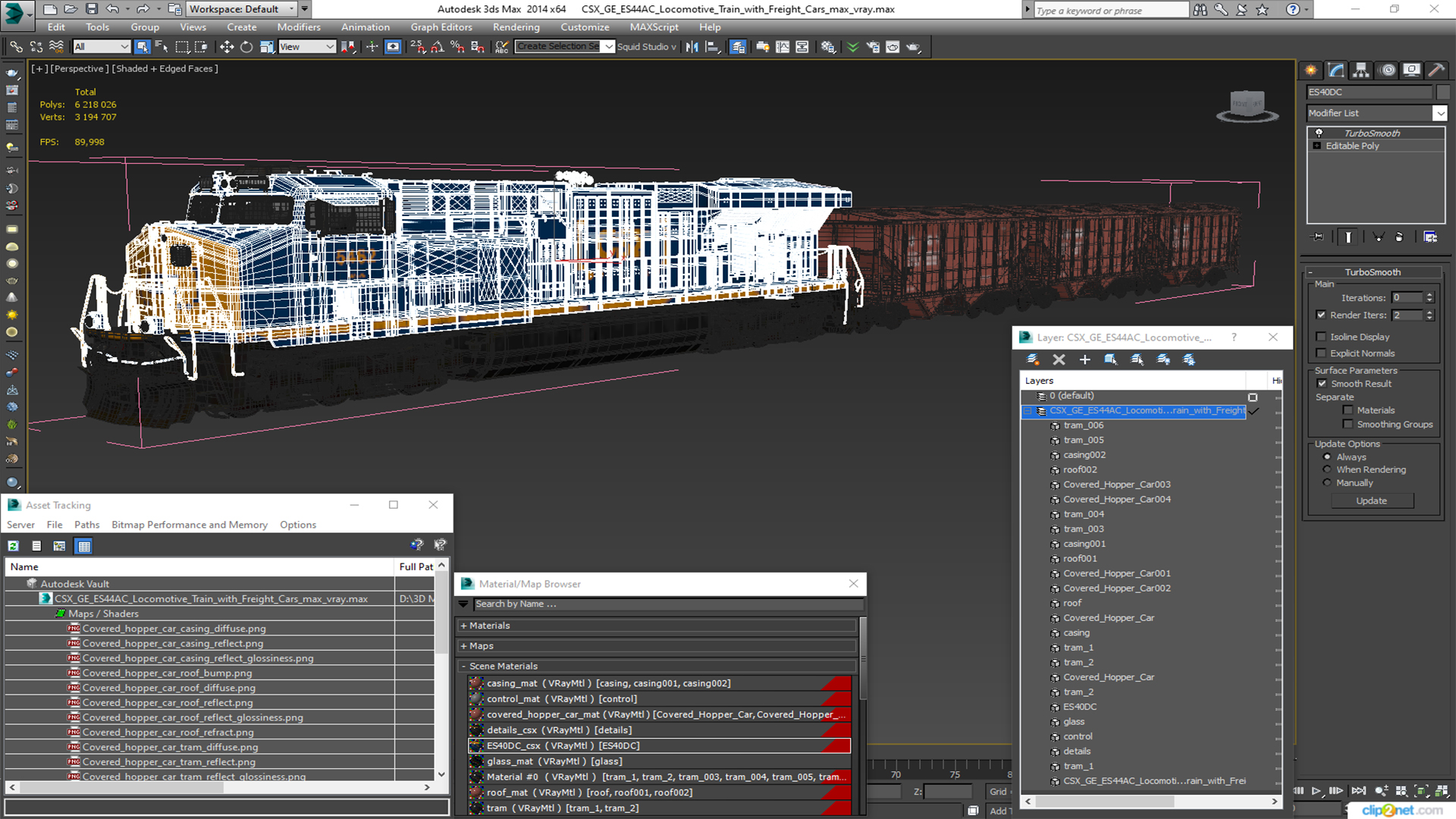Expand the Editable Poly stack entry
1456x819 pixels.
[1317, 146]
